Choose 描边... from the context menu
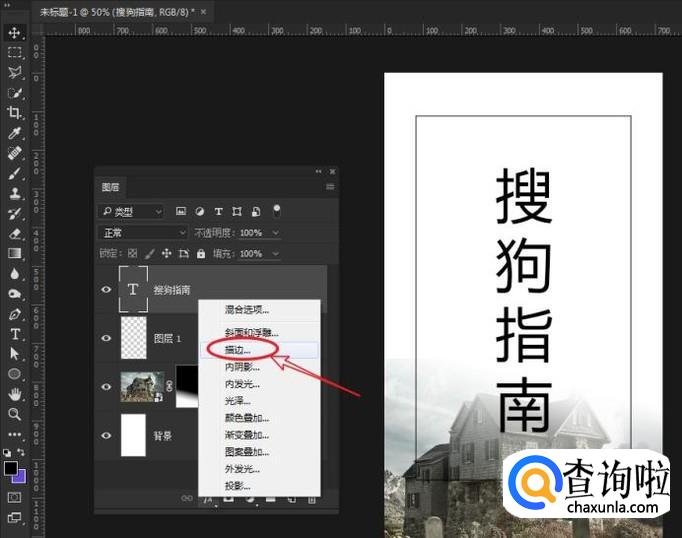 click(238, 350)
